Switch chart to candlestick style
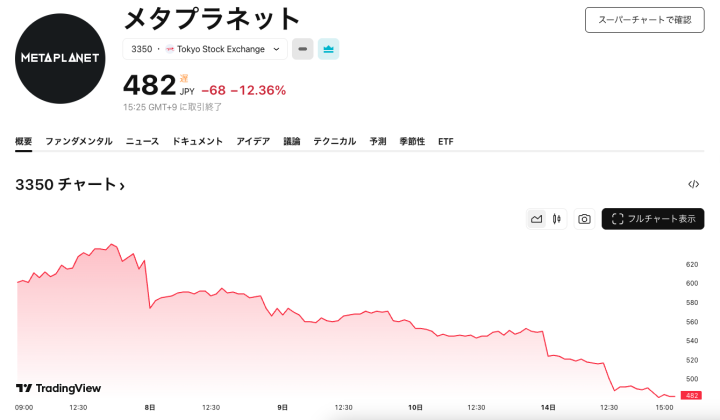 pyautogui.click(x=556, y=219)
